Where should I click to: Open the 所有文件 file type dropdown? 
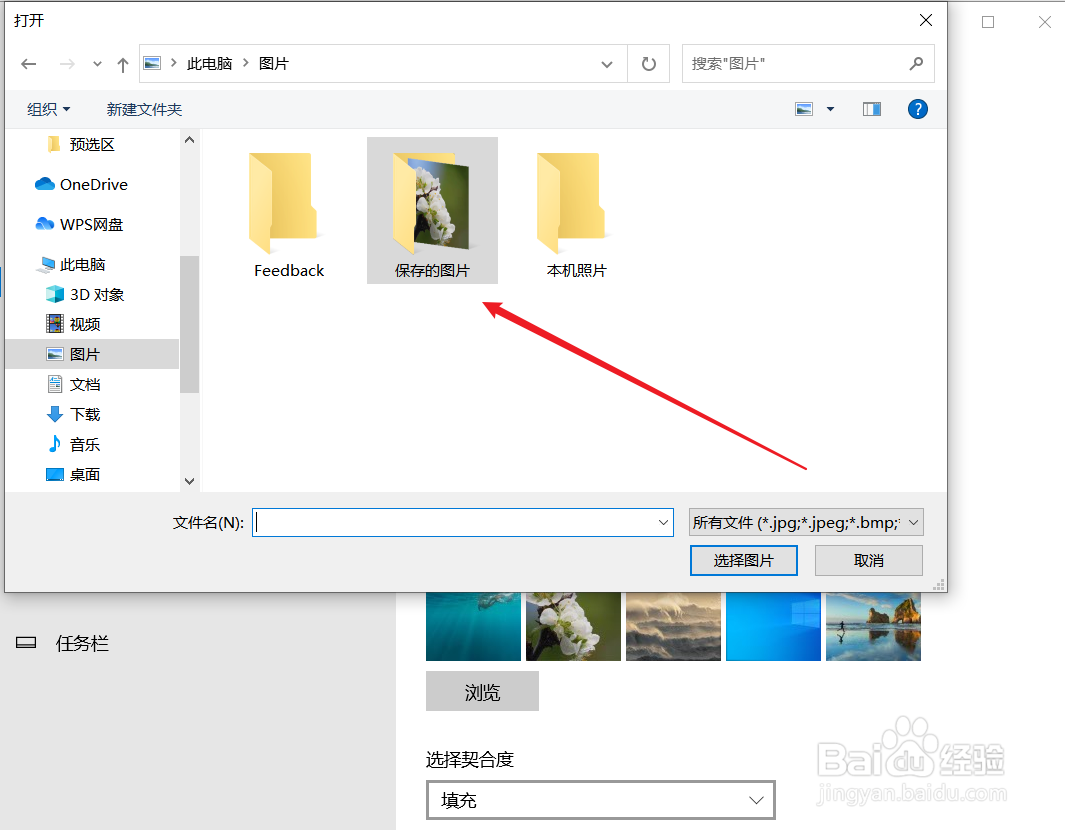pyautogui.click(x=806, y=522)
